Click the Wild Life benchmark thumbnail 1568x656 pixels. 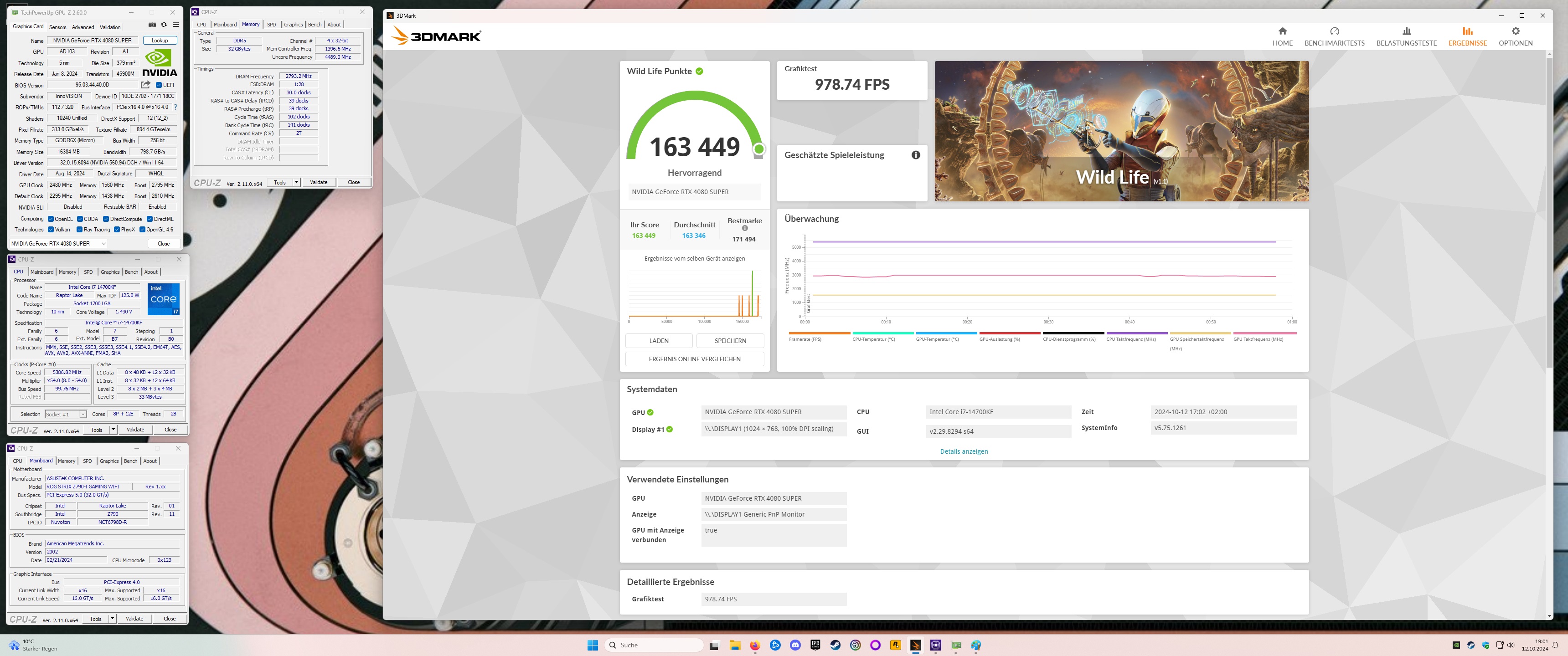click(1122, 131)
